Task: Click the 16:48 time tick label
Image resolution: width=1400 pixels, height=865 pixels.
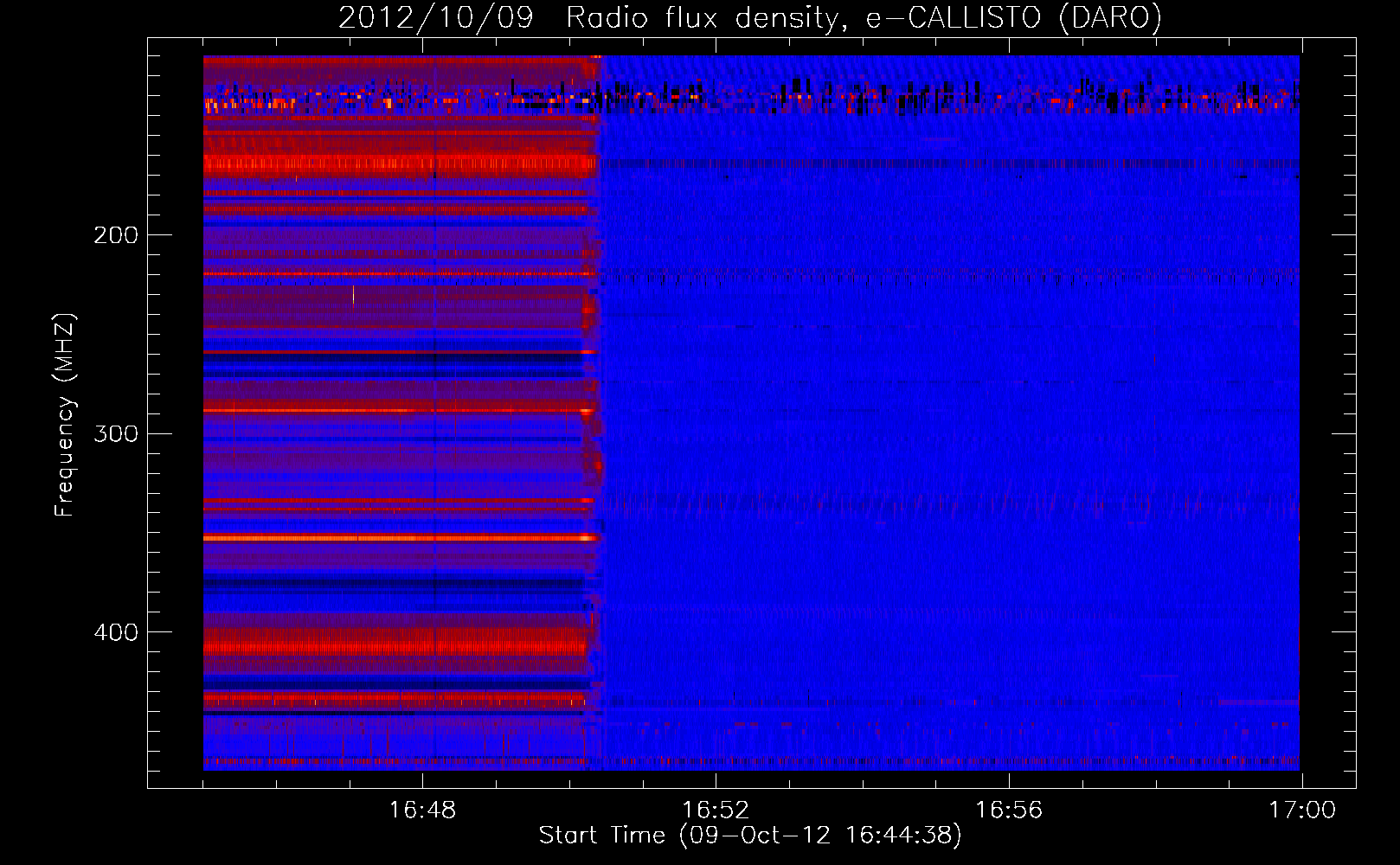Action: pyautogui.click(x=422, y=811)
